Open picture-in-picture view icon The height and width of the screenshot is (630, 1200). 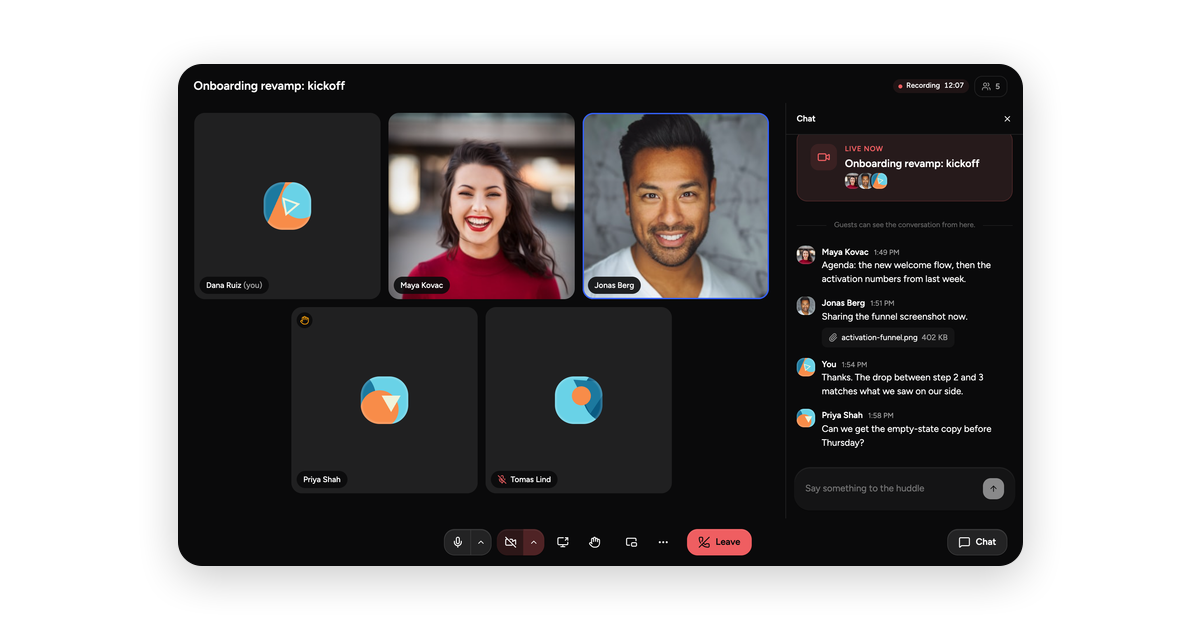tap(631, 542)
